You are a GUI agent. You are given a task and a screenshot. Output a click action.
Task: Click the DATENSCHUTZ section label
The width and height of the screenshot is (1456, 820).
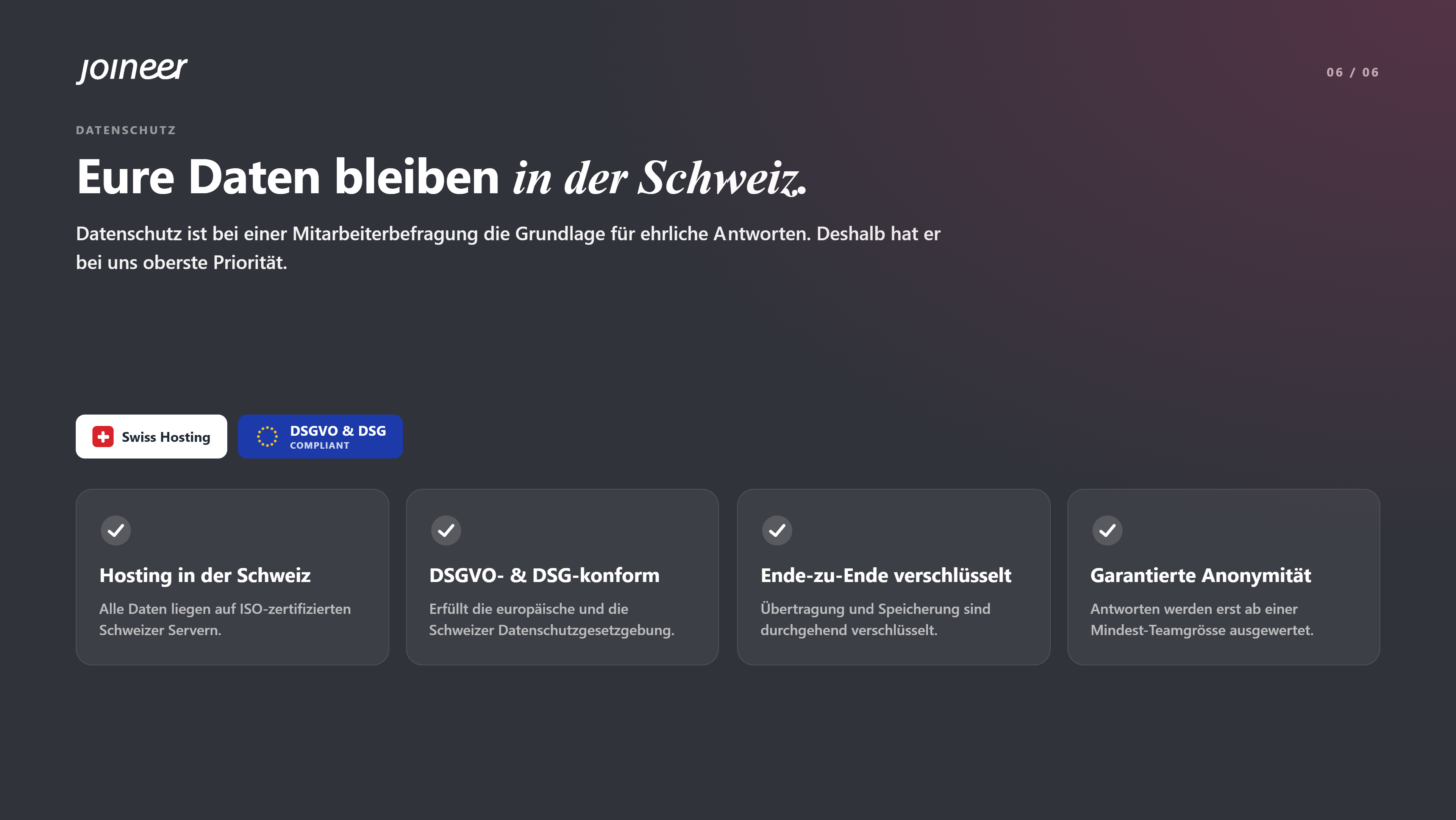[126, 130]
